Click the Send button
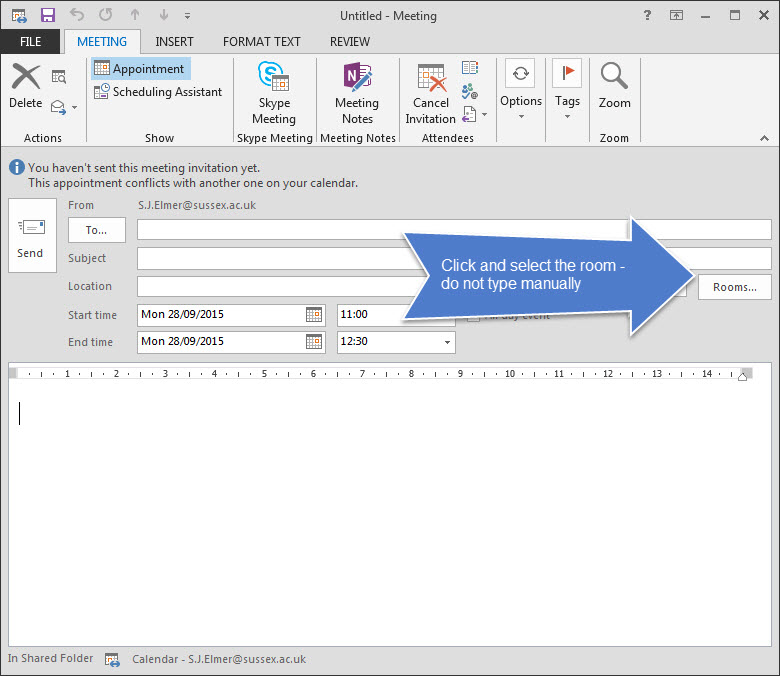780x676 pixels. click(32, 235)
